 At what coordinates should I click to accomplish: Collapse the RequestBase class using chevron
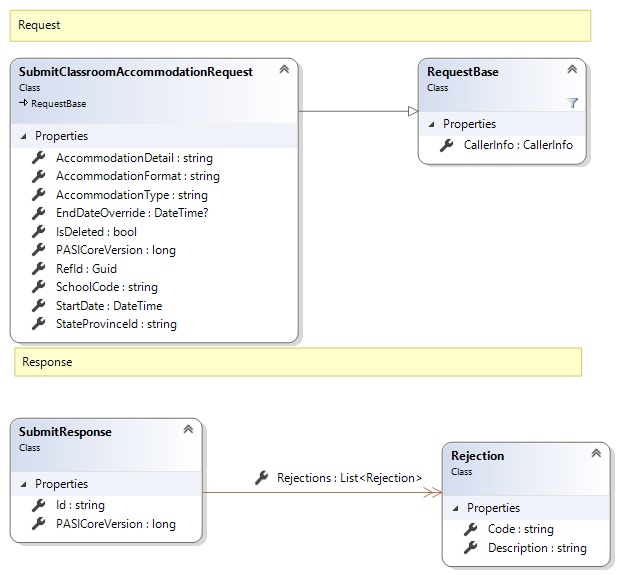pos(572,70)
